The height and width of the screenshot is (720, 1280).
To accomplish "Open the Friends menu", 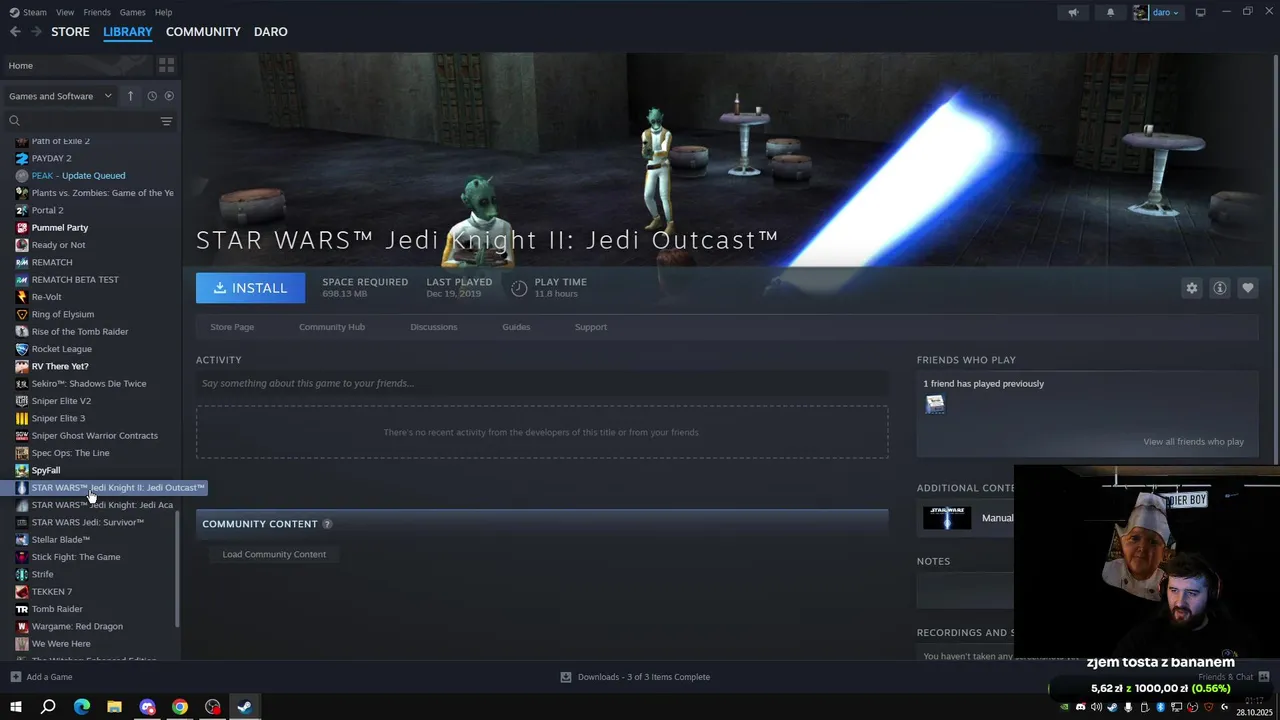I will pyautogui.click(x=97, y=13).
